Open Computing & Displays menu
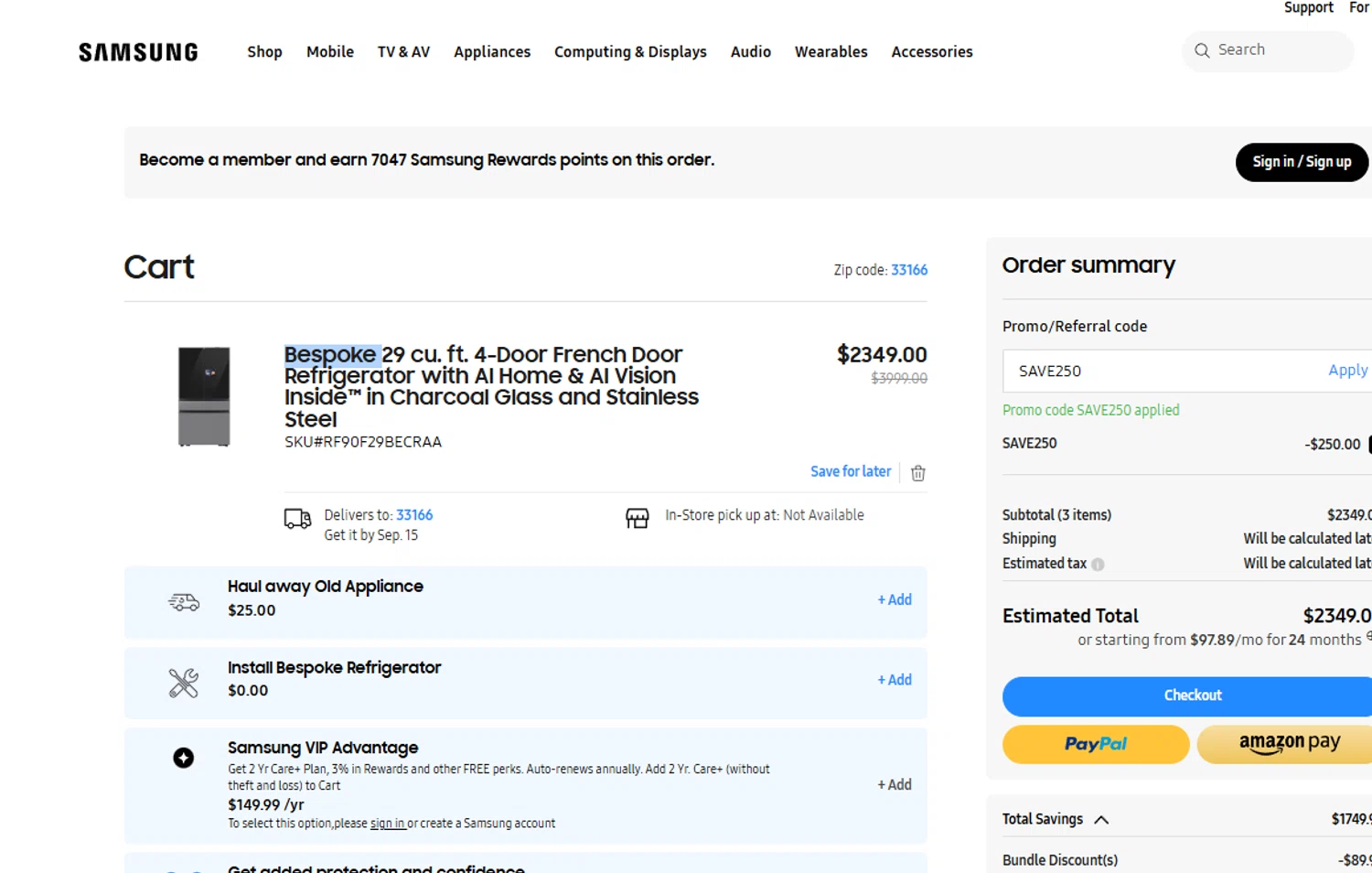Image resolution: width=1372 pixels, height=873 pixels. pos(630,52)
